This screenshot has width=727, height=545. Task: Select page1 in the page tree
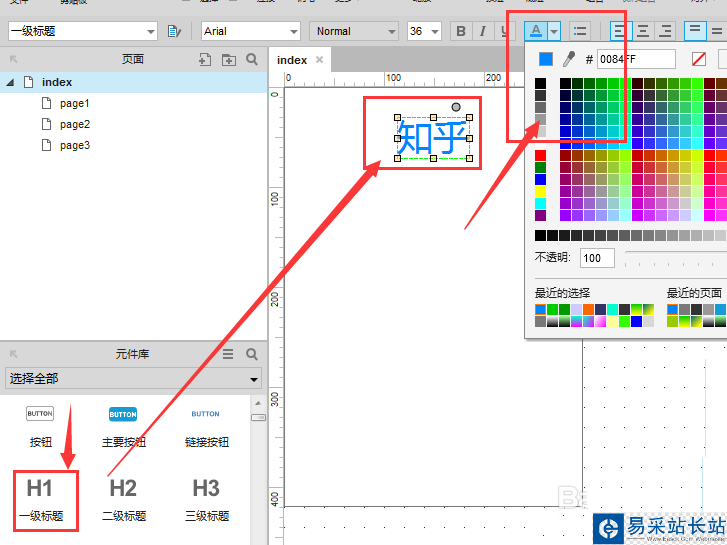tap(74, 103)
